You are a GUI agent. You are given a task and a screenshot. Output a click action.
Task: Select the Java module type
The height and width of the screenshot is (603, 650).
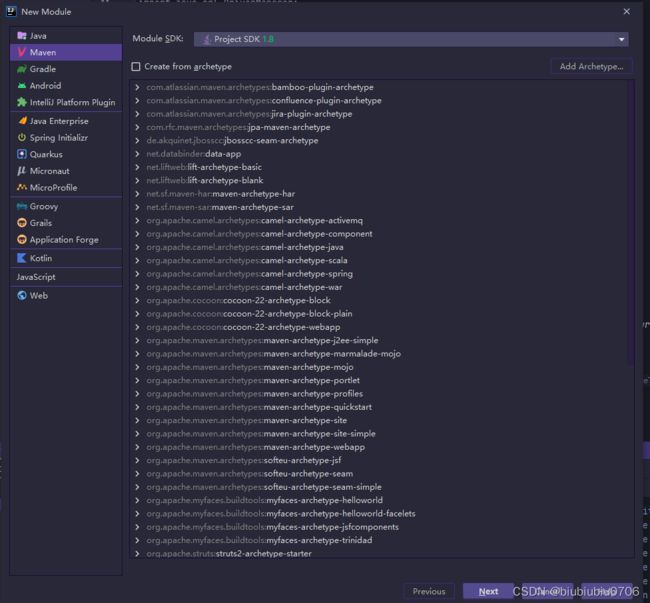point(66,36)
